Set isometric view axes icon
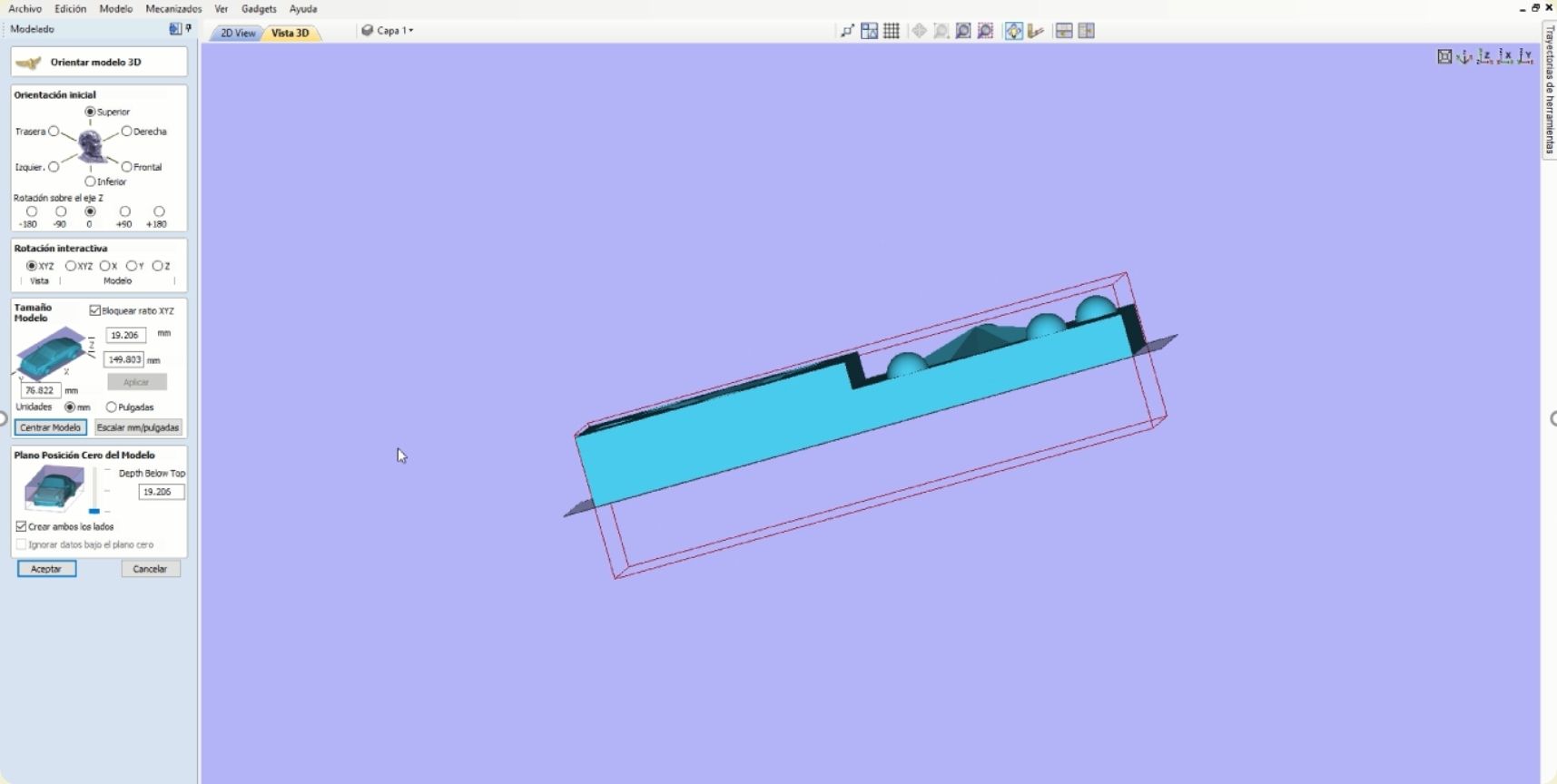The width and height of the screenshot is (1557, 784). click(x=1464, y=56)
